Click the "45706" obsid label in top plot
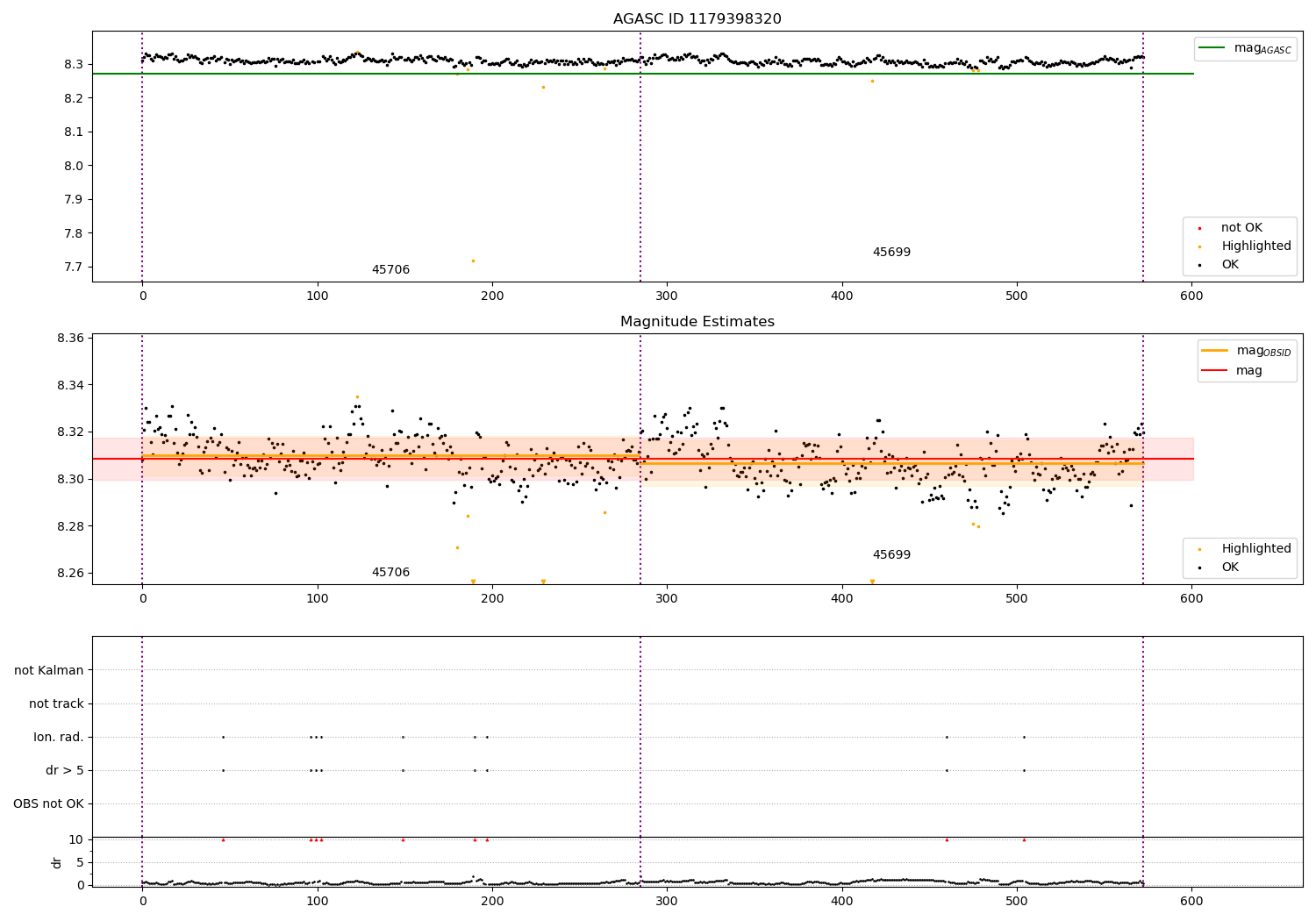The width and height of the screenshot is (1316, 921). [390, 270]
